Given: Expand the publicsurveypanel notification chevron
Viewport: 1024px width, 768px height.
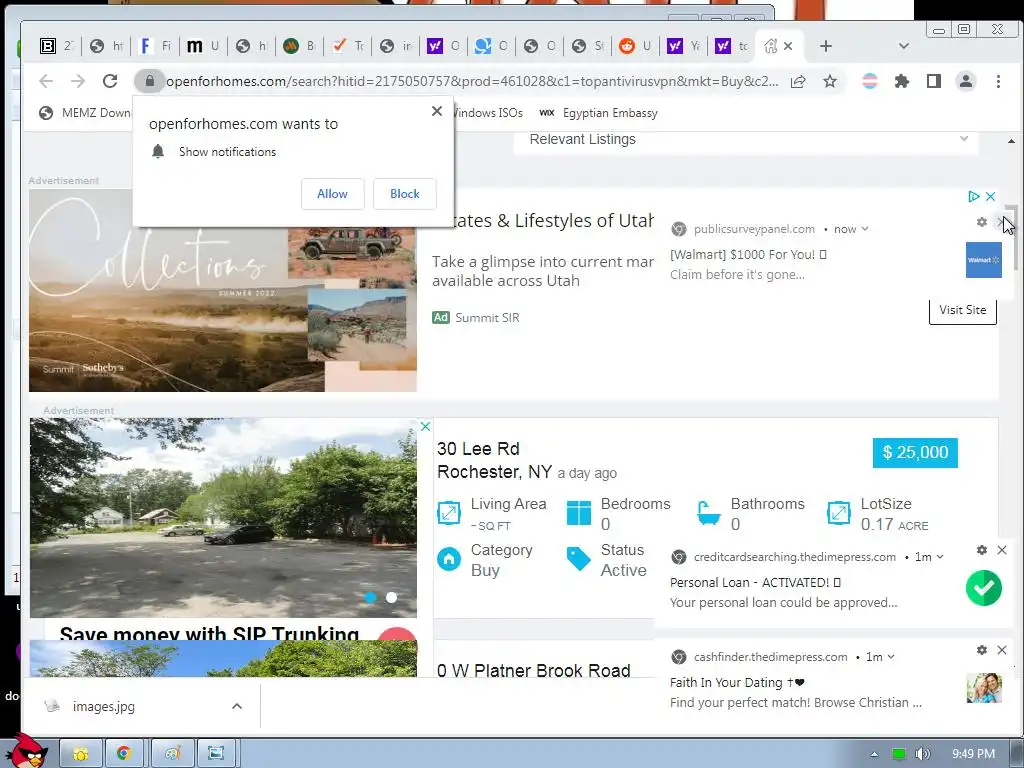Looking at the screenshot, I should [865, 229].
